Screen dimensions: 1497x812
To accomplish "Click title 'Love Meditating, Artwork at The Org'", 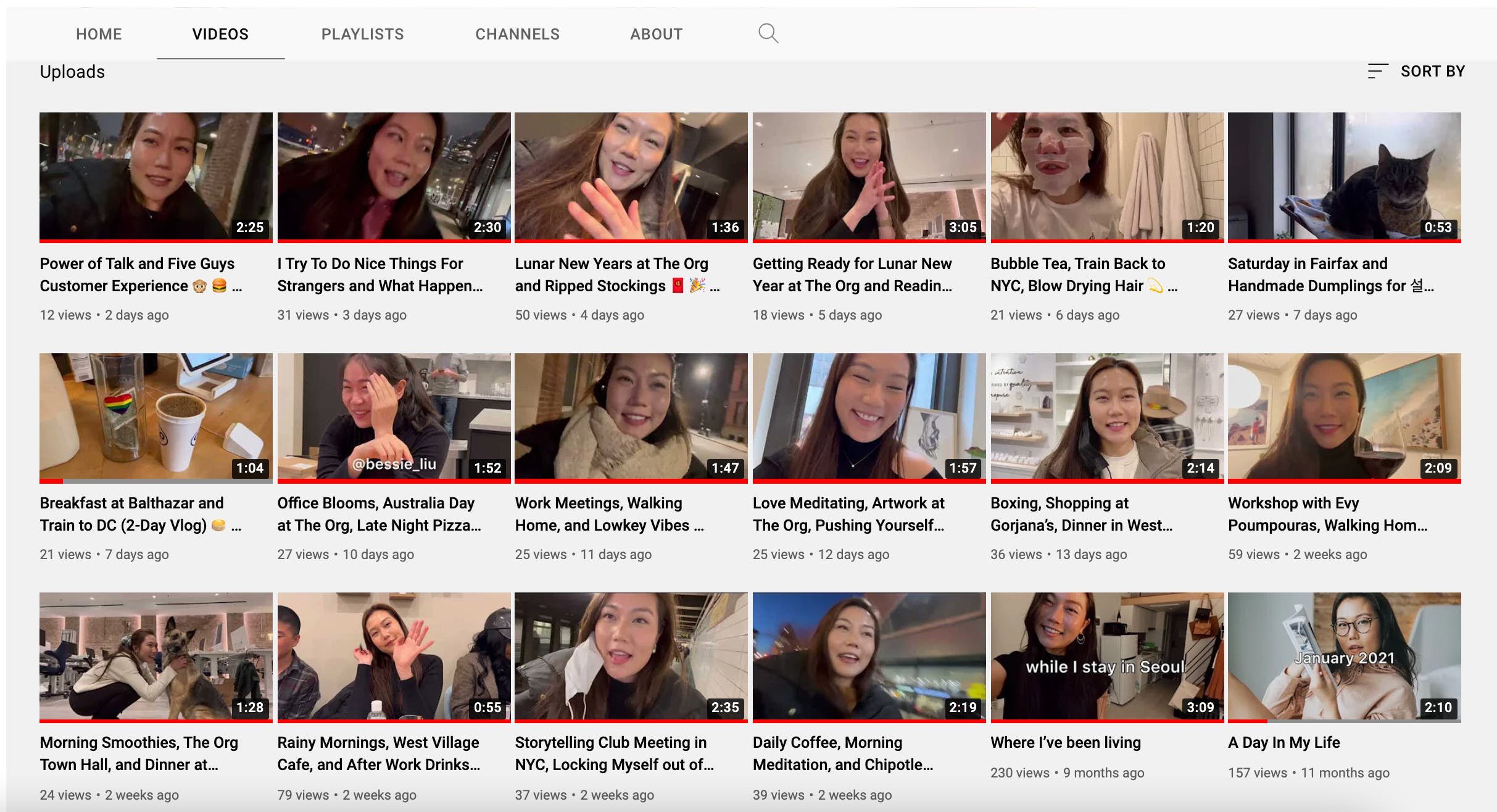I will pos(848,514).
